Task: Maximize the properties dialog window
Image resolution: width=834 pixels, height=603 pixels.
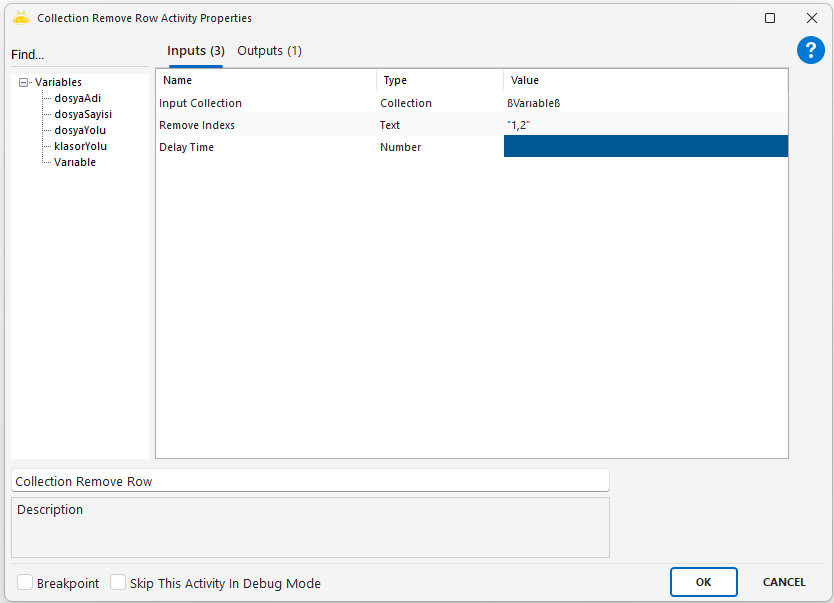Action: pos(770,18)
